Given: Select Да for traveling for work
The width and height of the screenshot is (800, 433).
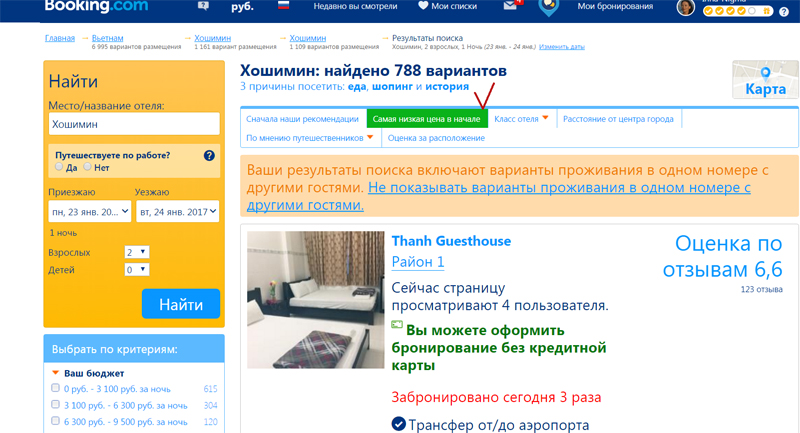Looking at the screenshot, I should 59,167.
